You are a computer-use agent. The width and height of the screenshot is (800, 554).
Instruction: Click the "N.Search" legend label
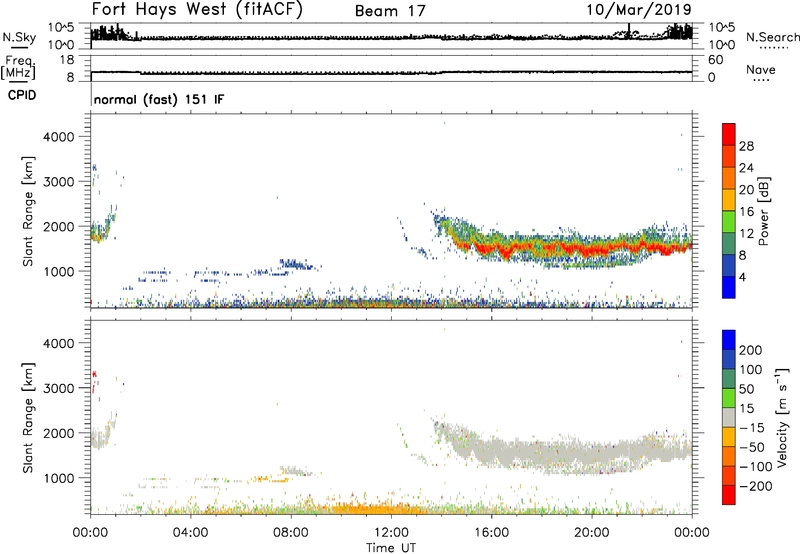772,37
